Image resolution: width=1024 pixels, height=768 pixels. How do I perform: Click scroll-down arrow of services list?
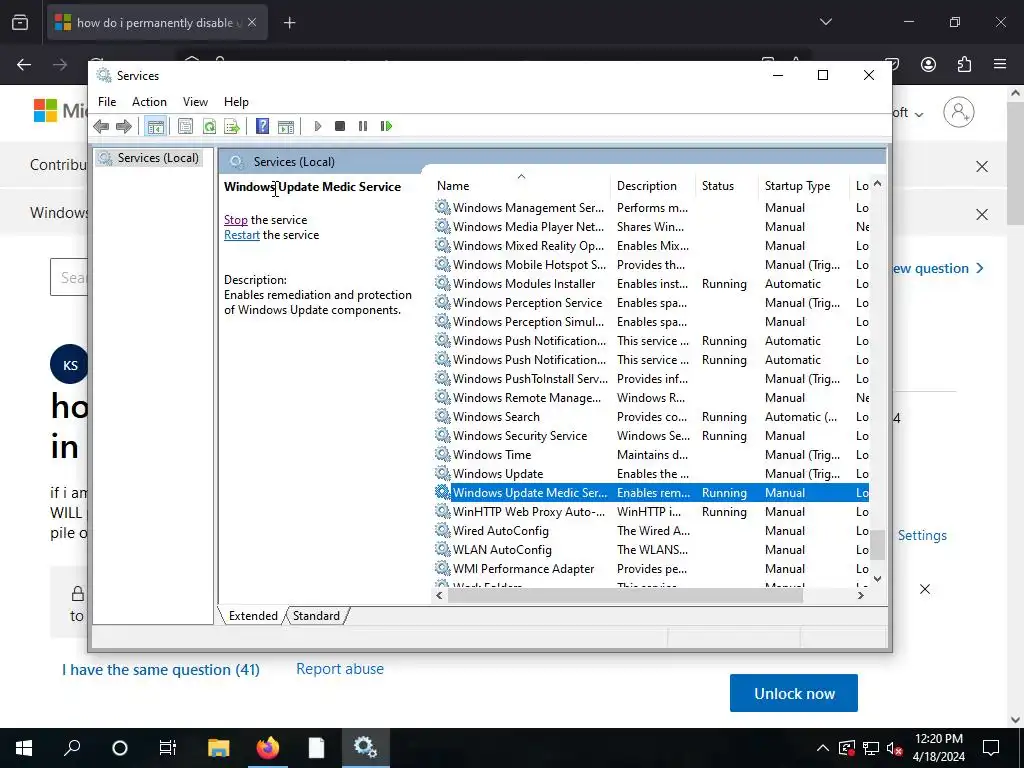point(877,578)
